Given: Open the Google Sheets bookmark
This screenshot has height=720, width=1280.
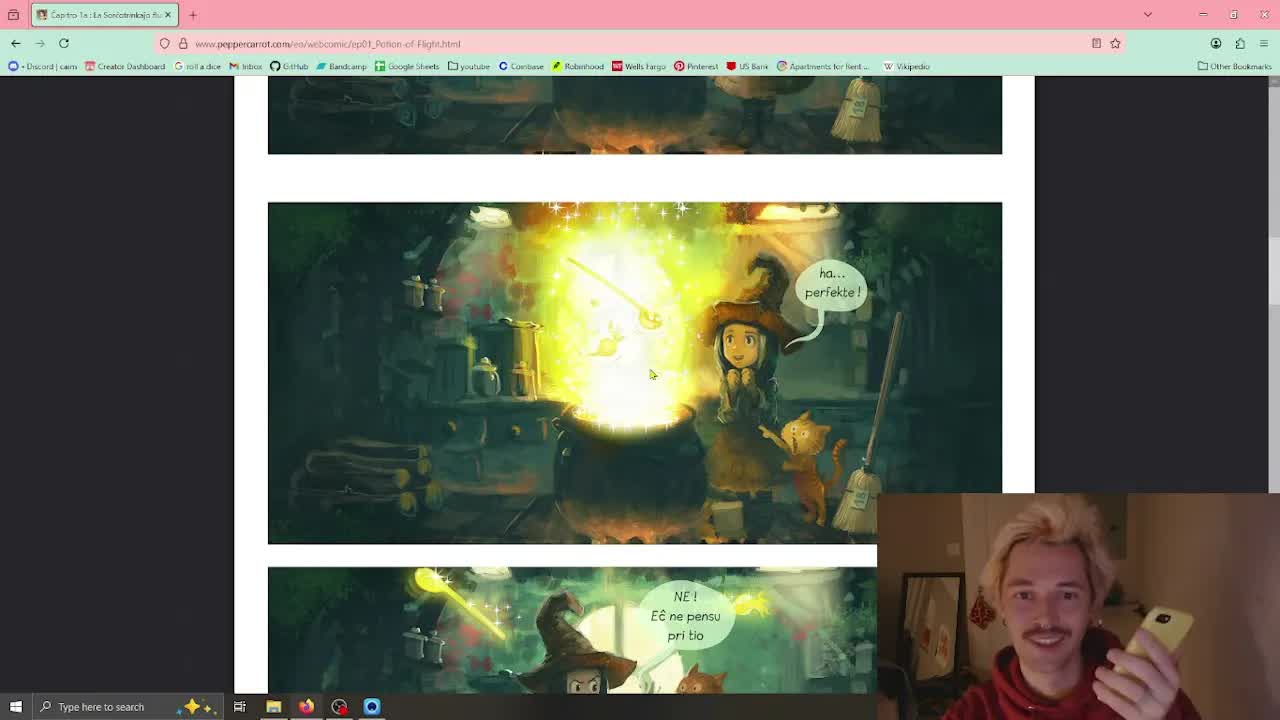Looking at the screenshot, I should pyautogui.click(x=407, y=67).
